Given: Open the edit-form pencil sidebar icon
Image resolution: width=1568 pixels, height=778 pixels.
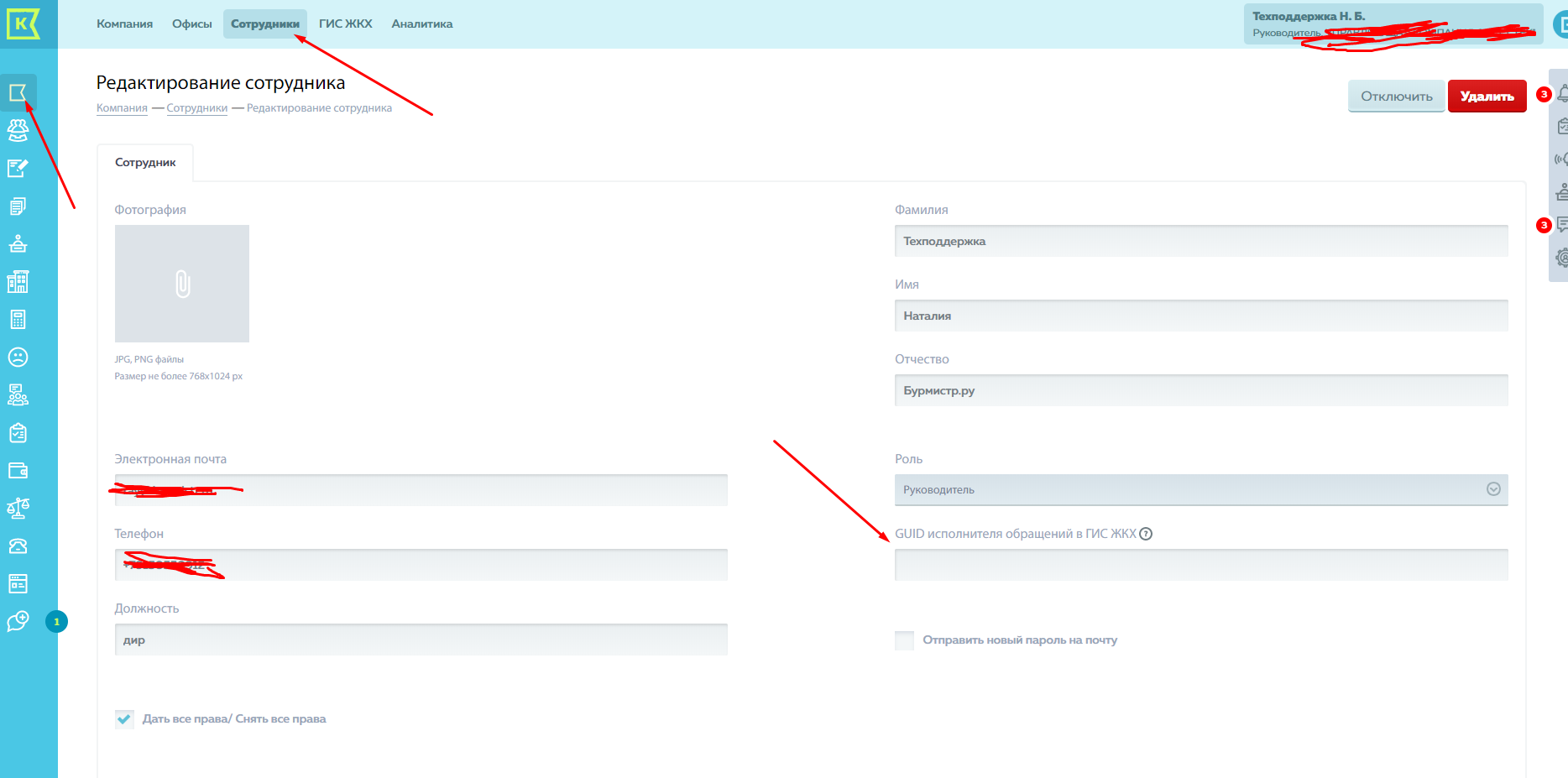Looking at the screenshot, I should coord(18,168).
